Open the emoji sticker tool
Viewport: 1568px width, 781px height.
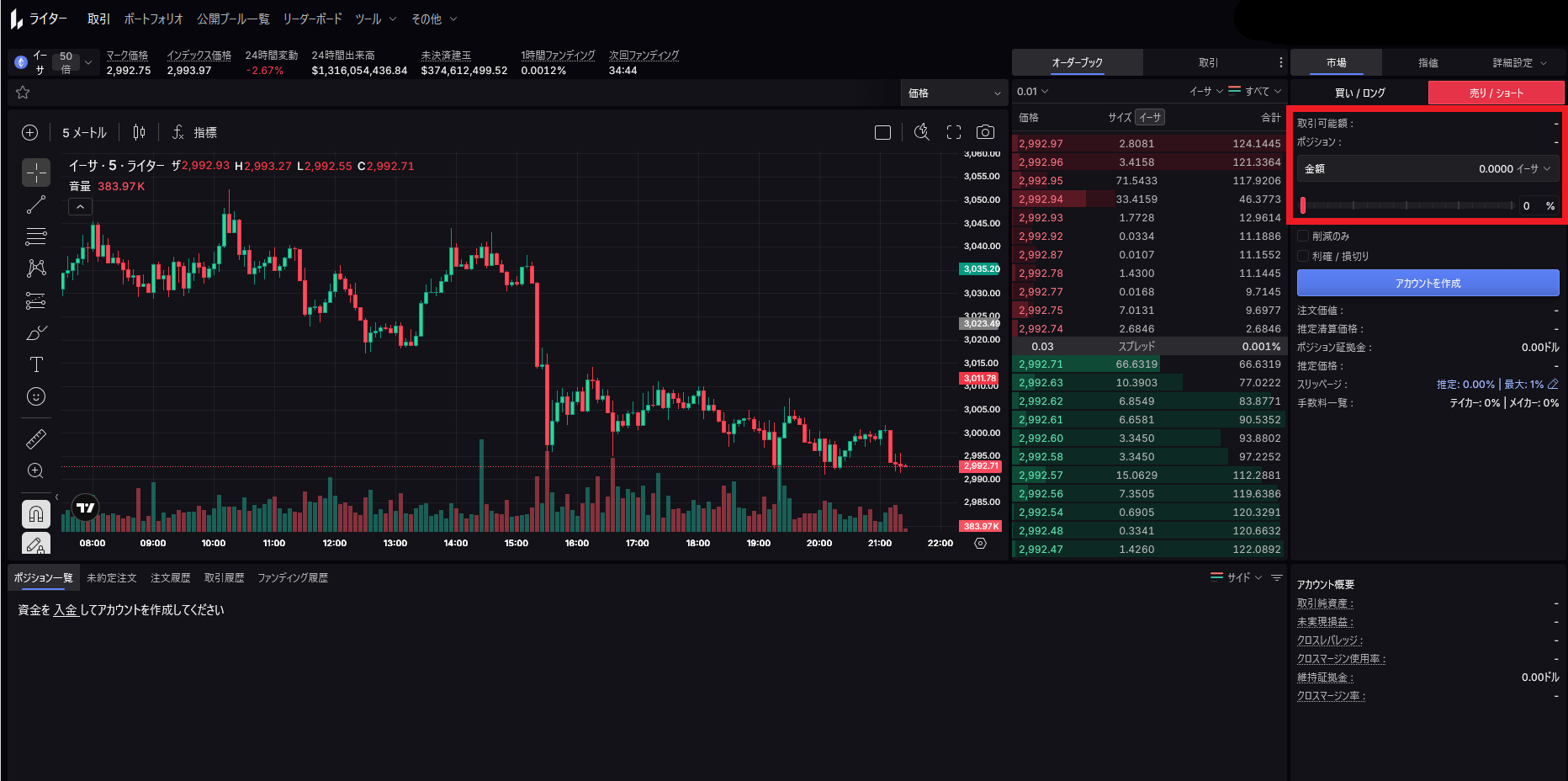[36, 396]
